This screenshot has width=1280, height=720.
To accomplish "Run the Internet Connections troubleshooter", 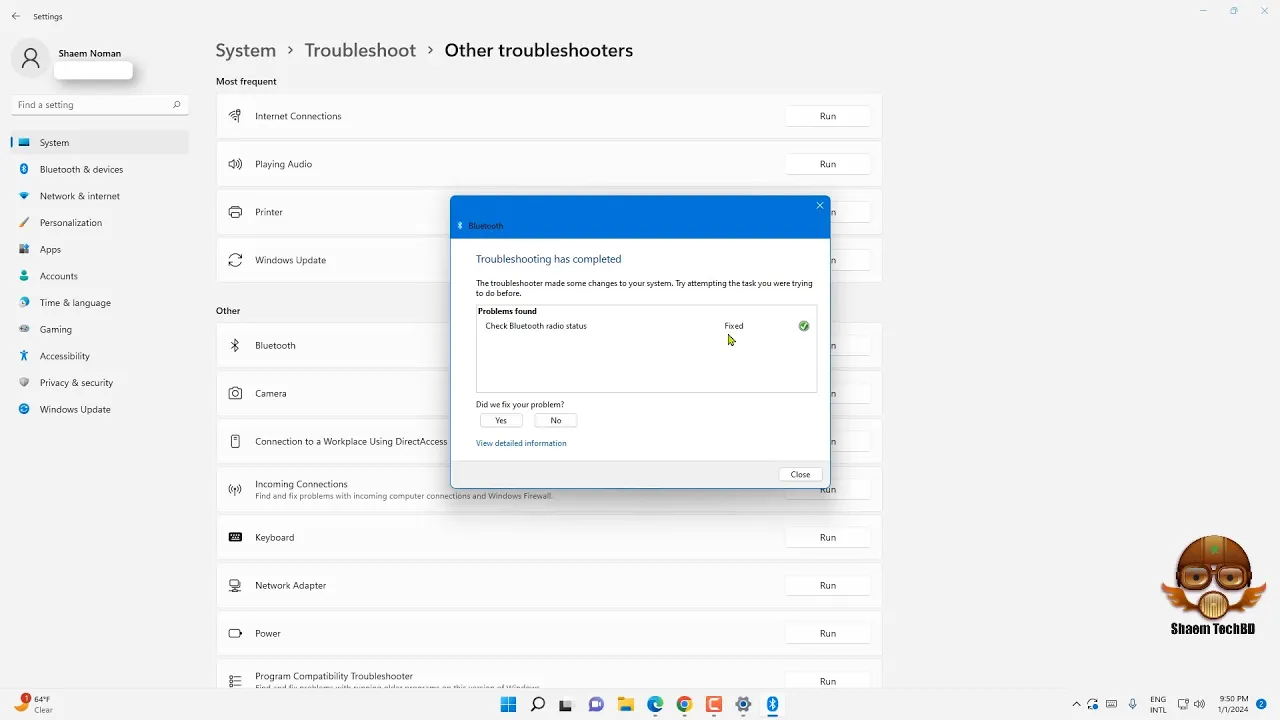I will pos(828,116).
